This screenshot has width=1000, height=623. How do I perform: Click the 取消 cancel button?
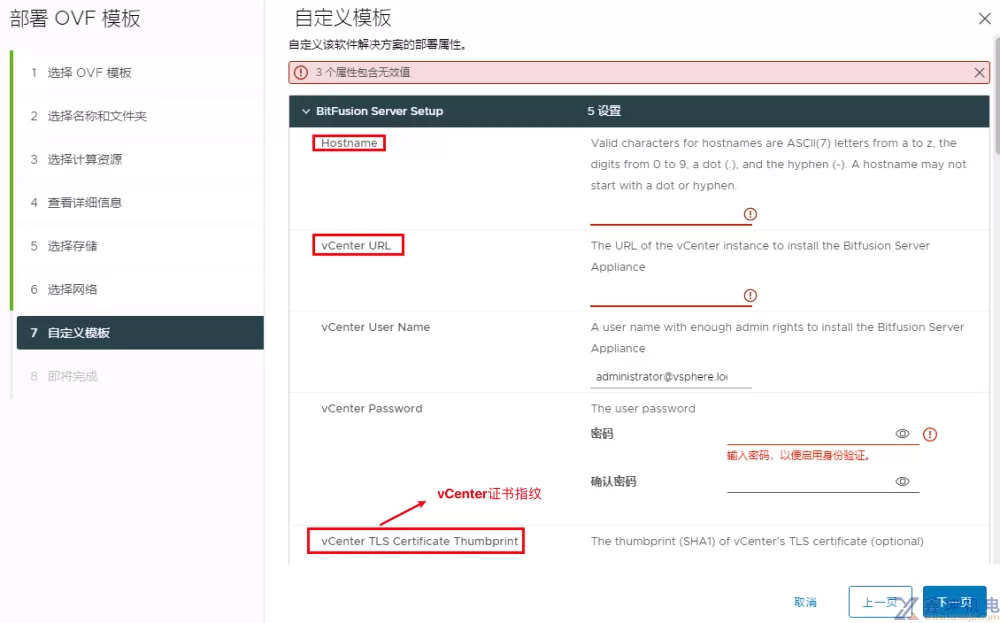tap(805, 602)
